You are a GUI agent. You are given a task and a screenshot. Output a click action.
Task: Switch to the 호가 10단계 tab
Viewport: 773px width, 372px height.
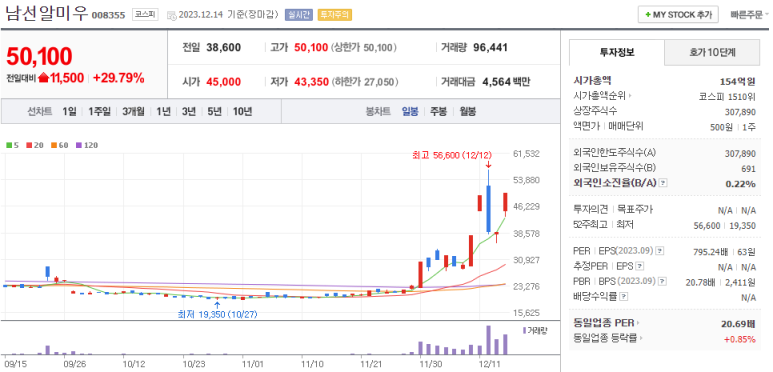tap(712, 53)
